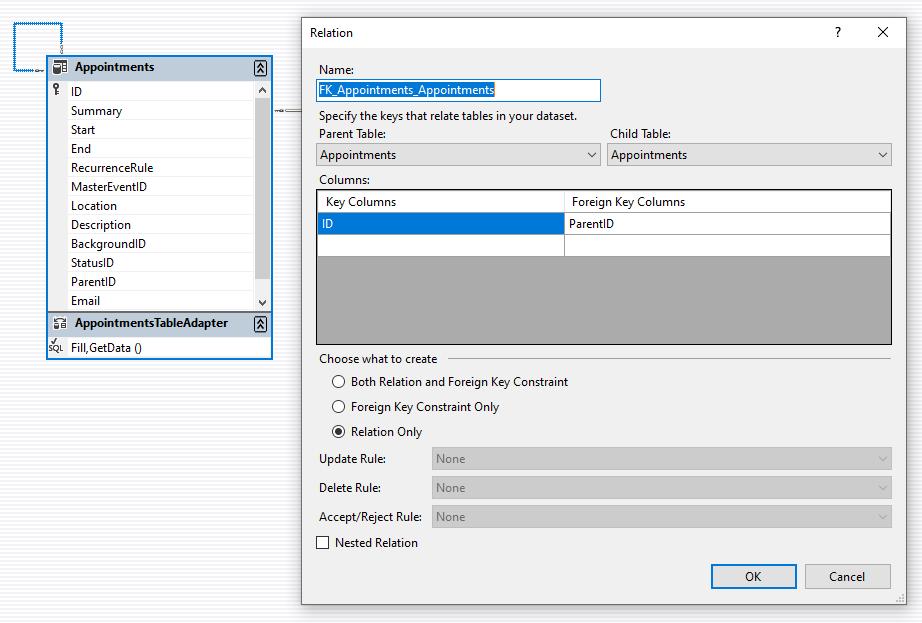The height and width of the screenshot is (623, 922).
Task: Select Both Relation and Foreign Key Constraint
Action: tap(340, 382)
